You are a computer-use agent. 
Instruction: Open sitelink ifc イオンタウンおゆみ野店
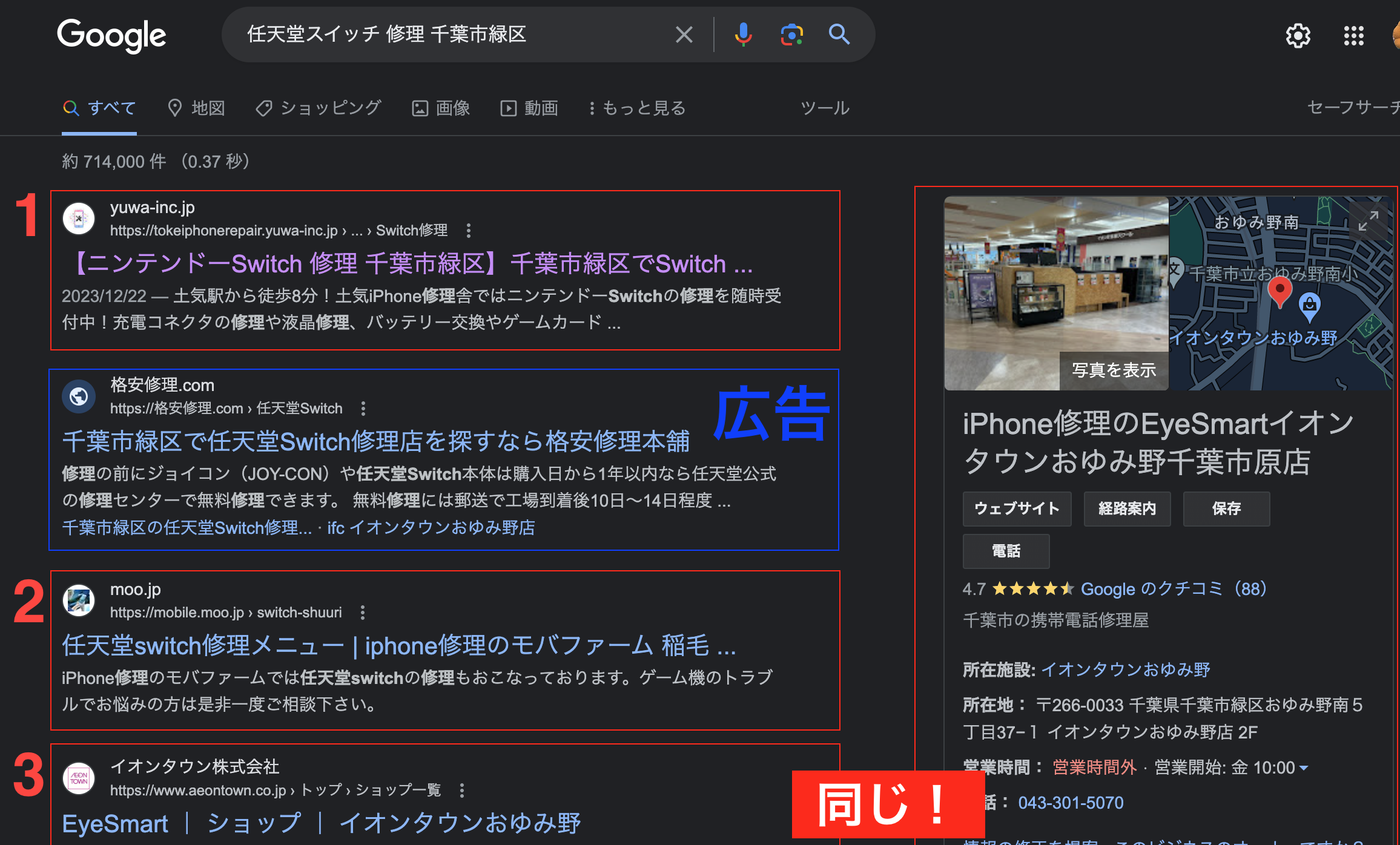pyautogui.click(x=431, y=528)
